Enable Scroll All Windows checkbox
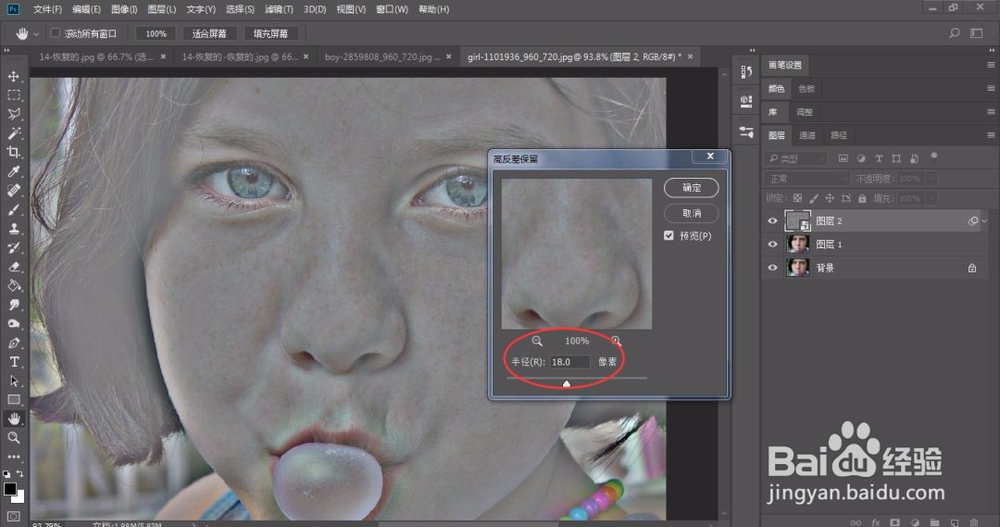Screen dimensions: 1000x527 [x=55, y=33]
